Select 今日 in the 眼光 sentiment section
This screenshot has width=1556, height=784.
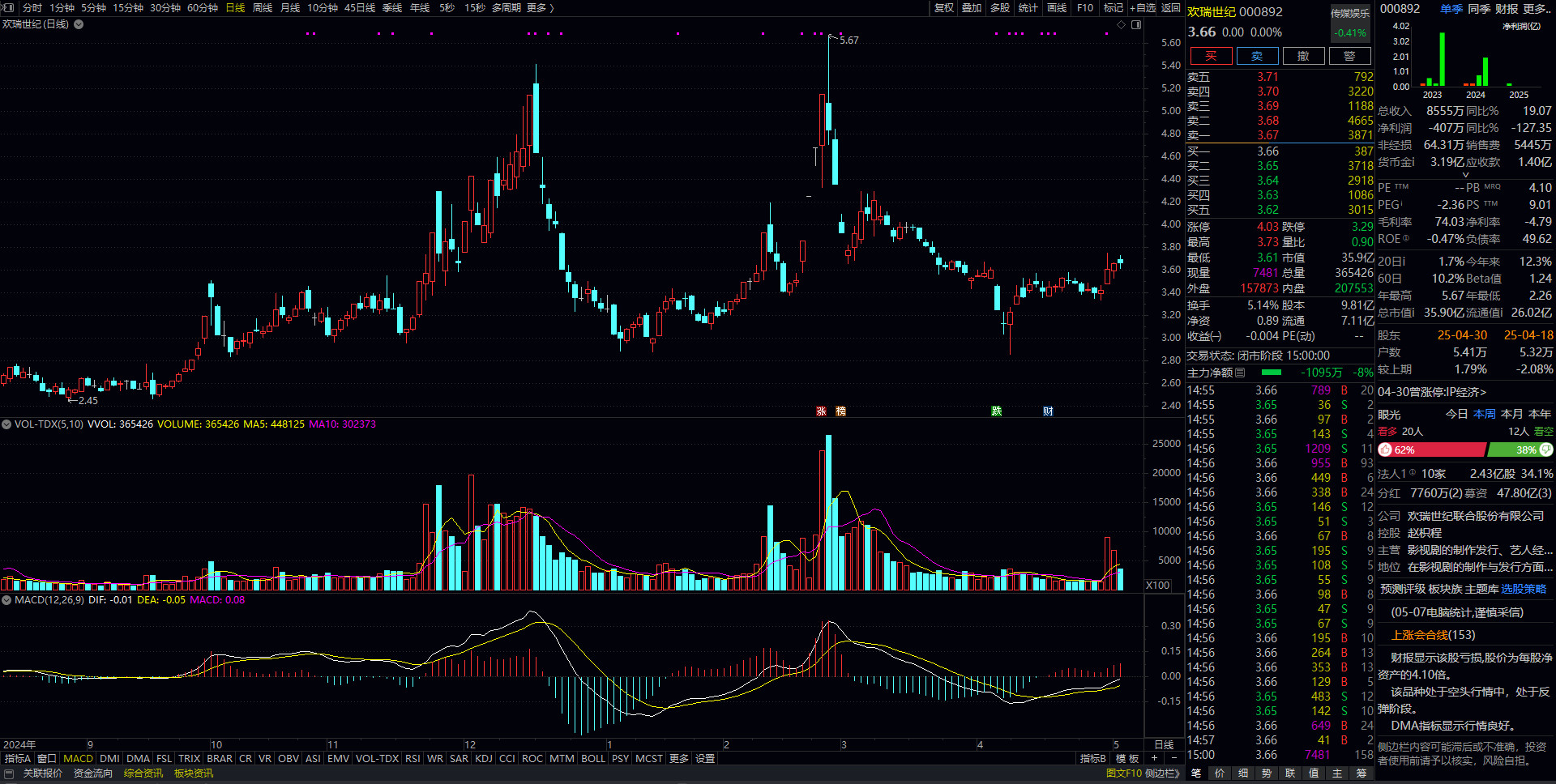point(1457,414)
